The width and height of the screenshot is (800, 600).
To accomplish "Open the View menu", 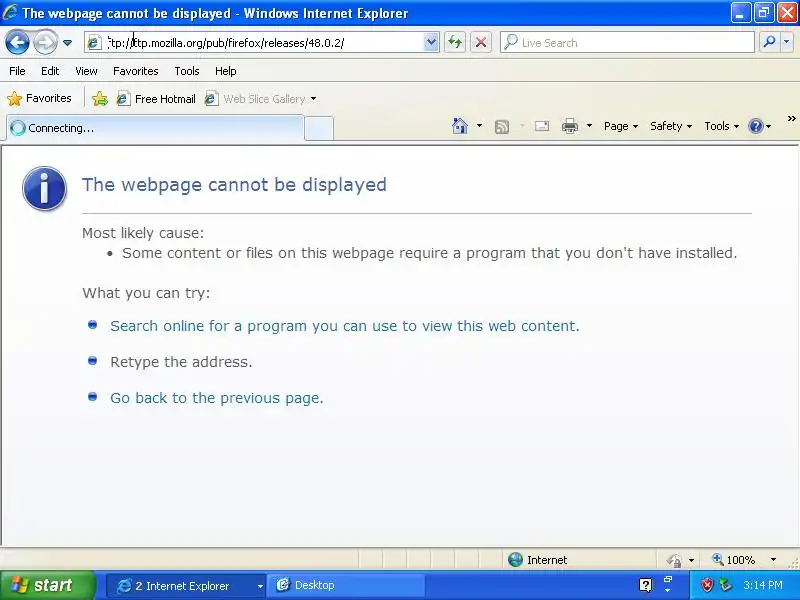I will (x=86, y=71).
